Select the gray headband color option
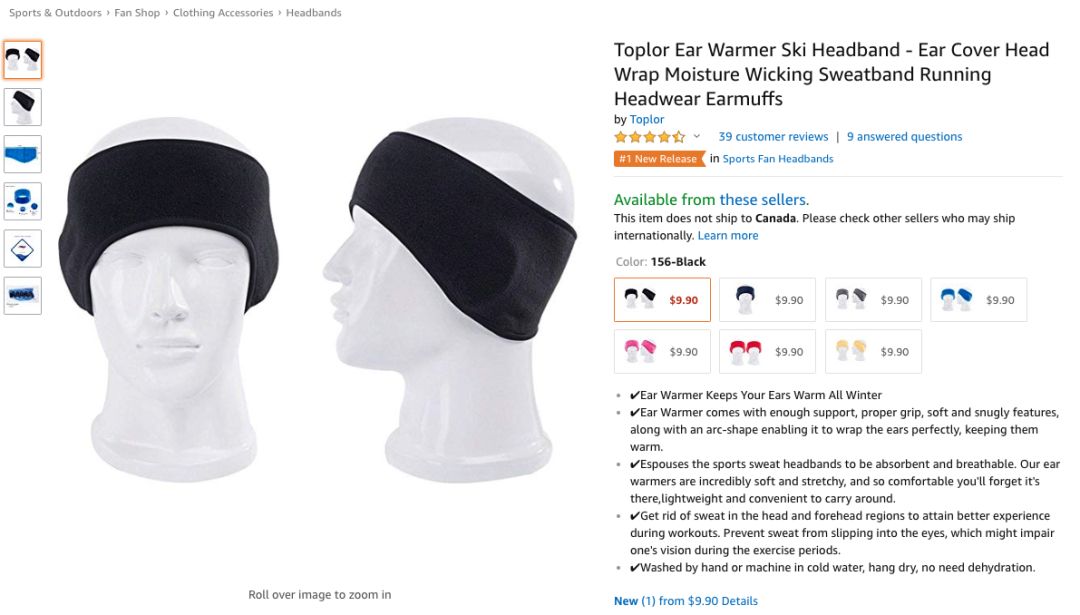The width and height of the screenshot is (1080, 615). tap(873, 300)
